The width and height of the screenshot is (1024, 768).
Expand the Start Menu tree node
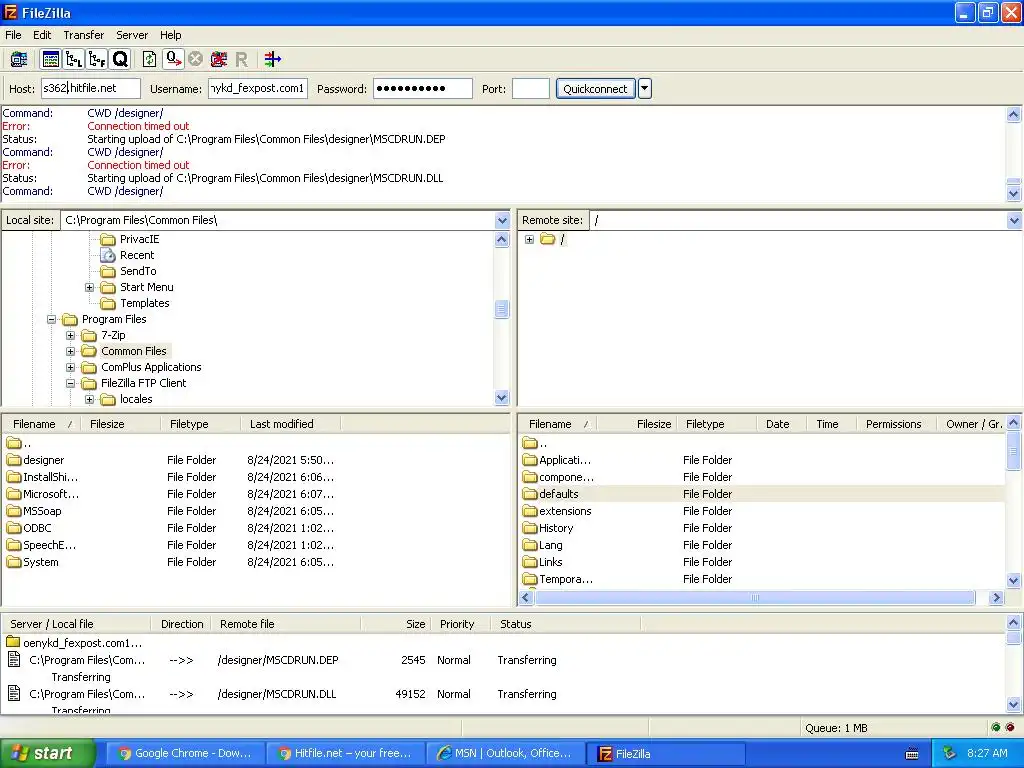90,287
